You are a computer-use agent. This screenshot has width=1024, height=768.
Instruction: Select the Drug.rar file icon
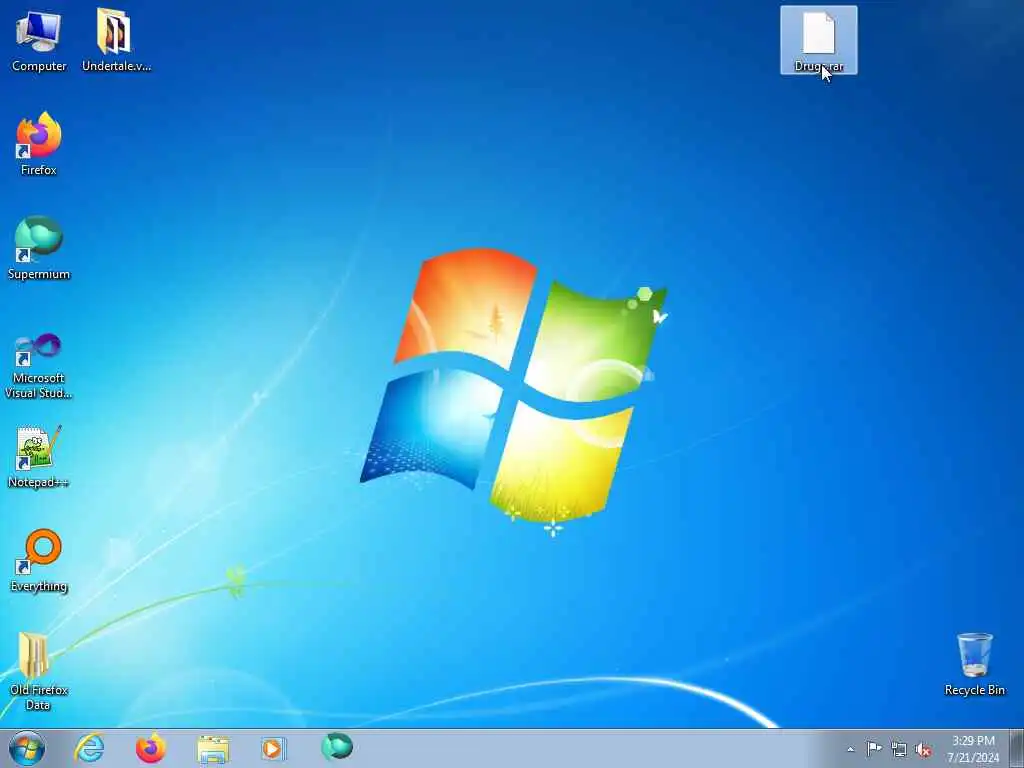[x=819, y=40]
